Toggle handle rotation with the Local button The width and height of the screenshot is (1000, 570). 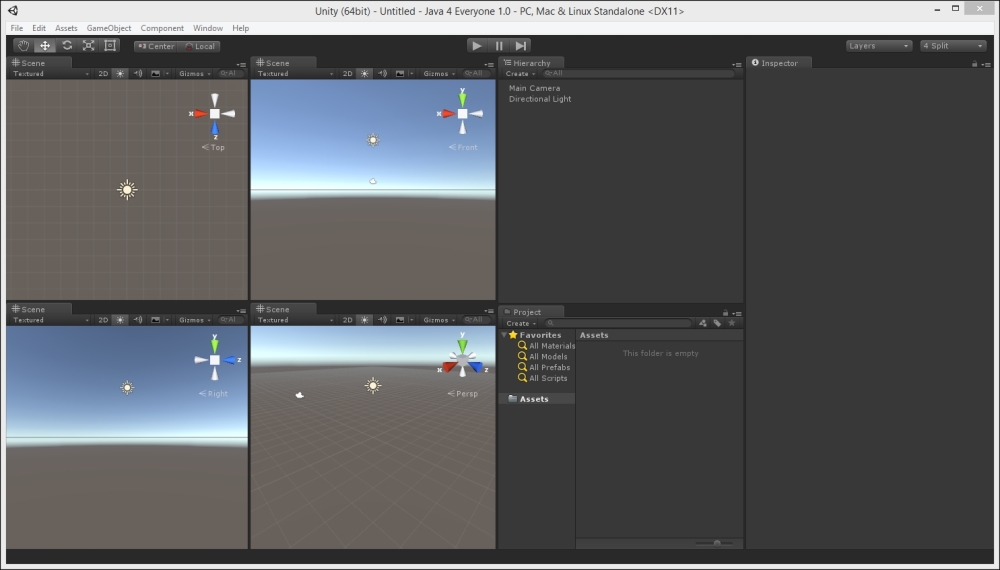pyautogui.click(x=200, y=47)
